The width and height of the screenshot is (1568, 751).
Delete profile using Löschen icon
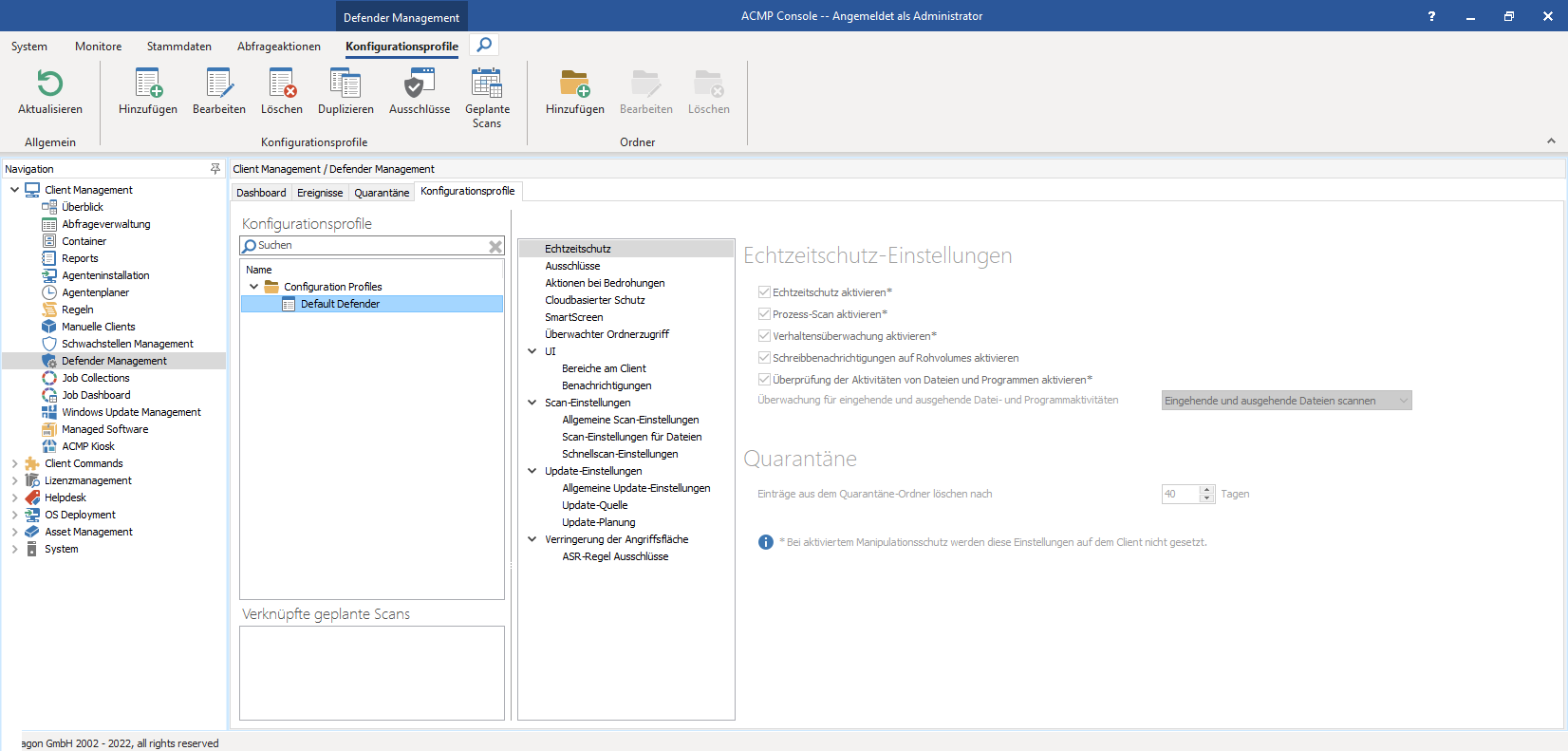[282, 84]
